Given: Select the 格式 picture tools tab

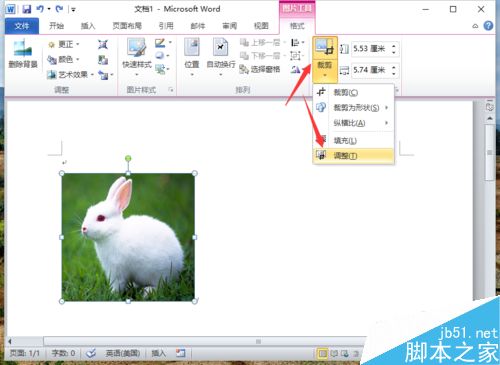Looking at the screenshot, I should 297,26.
